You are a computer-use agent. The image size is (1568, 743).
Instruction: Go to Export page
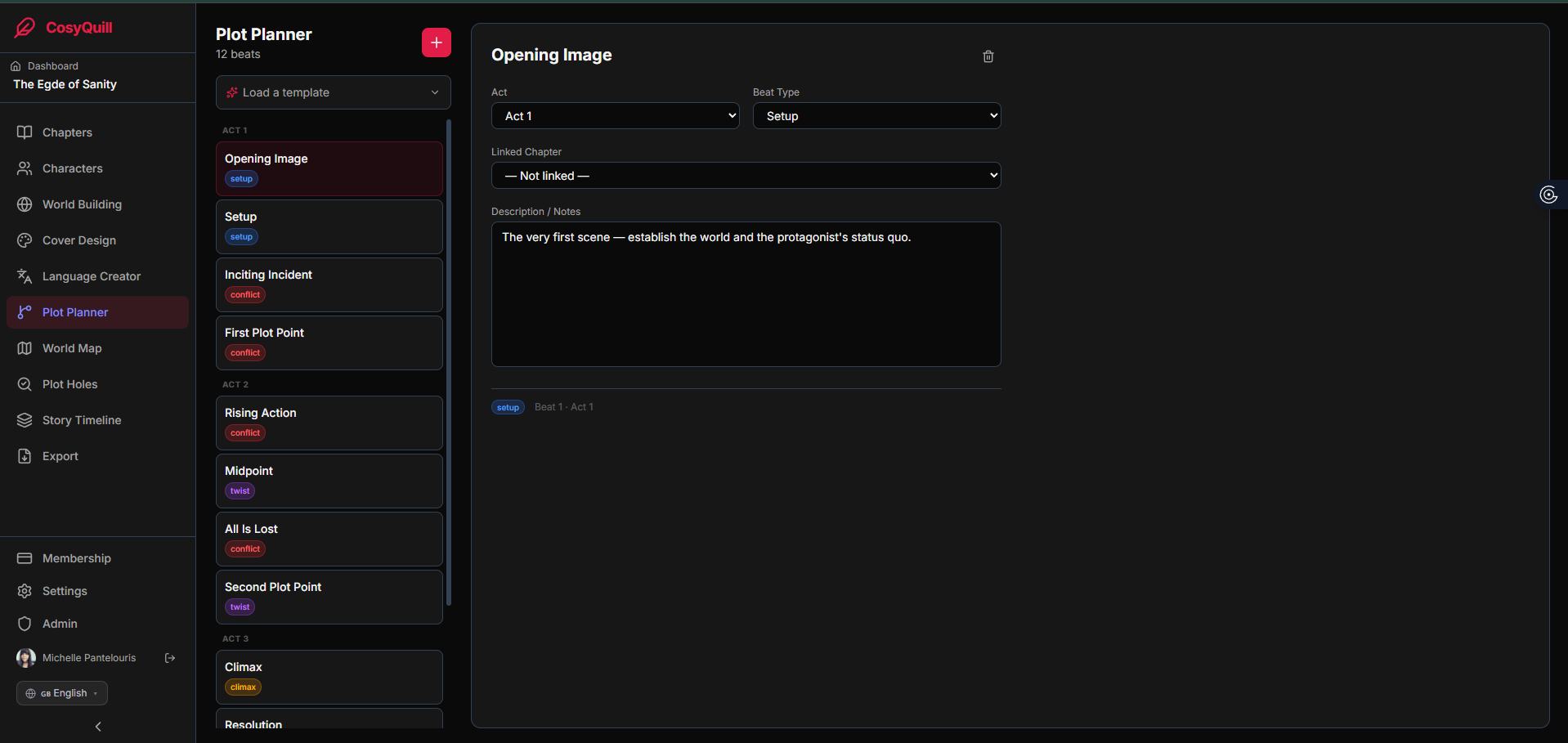(98, 456)
